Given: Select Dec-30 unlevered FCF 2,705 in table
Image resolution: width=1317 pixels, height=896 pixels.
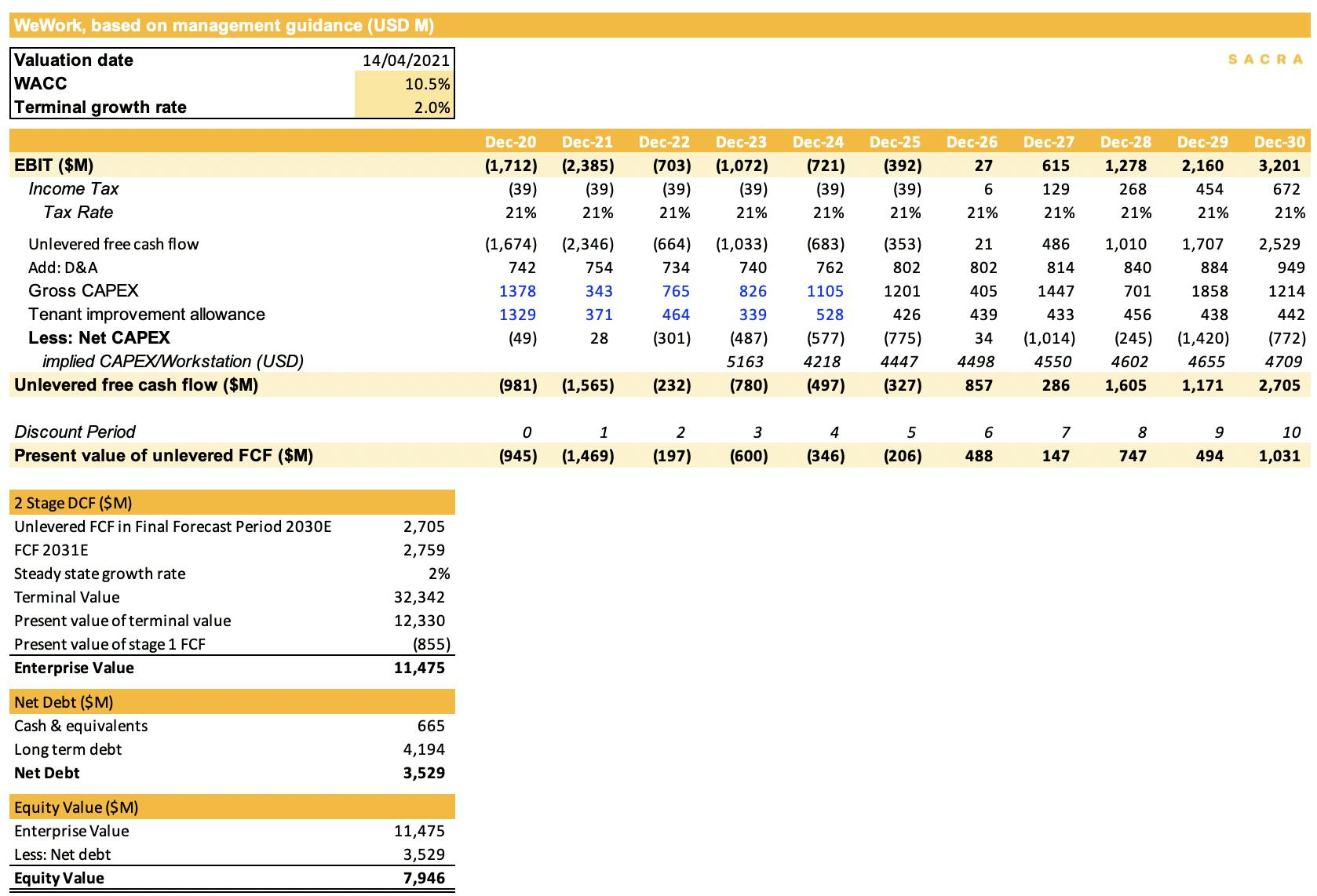Looking at the screenshot, I should [x=1279, y=385].
